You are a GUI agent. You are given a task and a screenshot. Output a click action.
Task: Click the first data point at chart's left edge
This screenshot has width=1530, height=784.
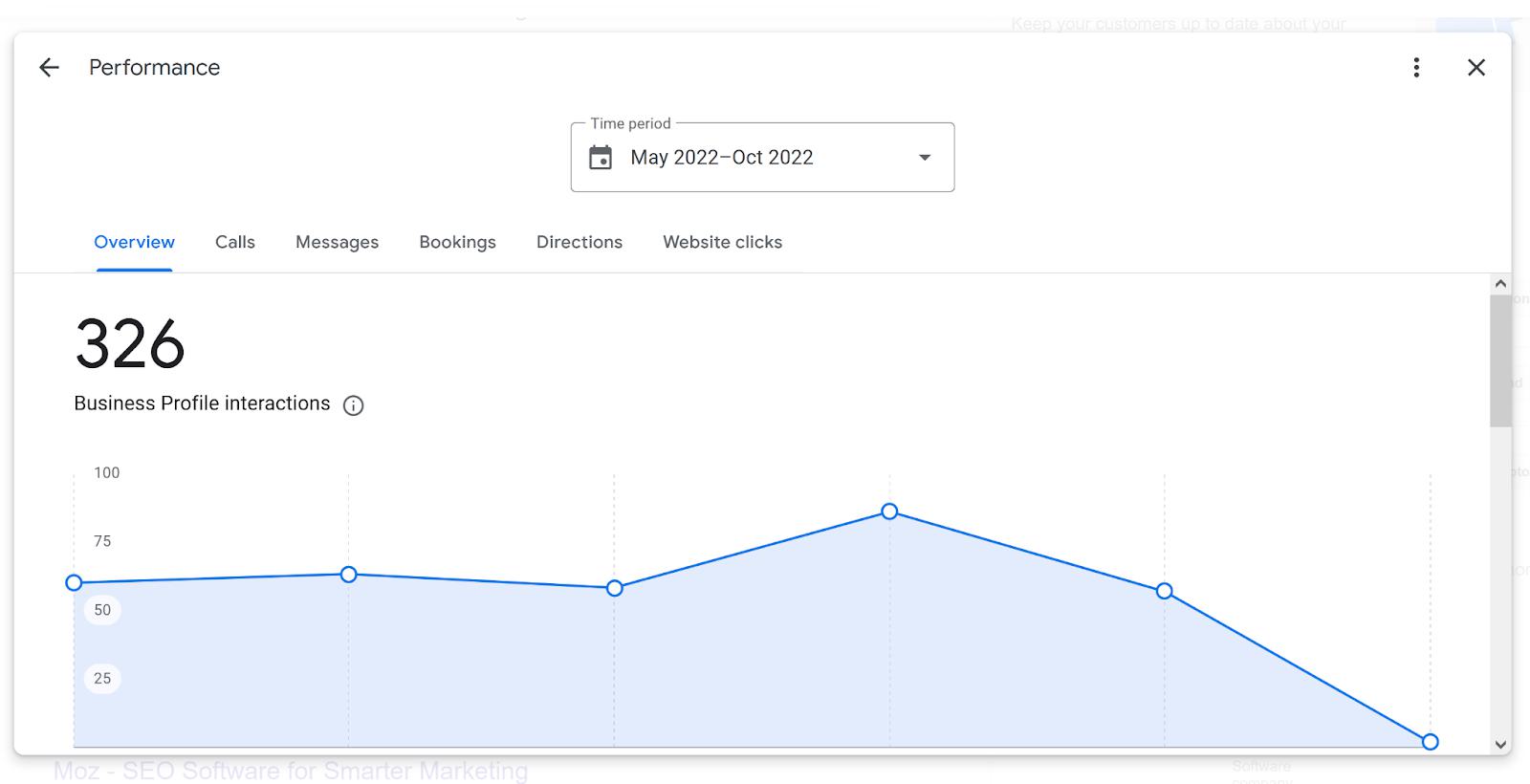74,583
